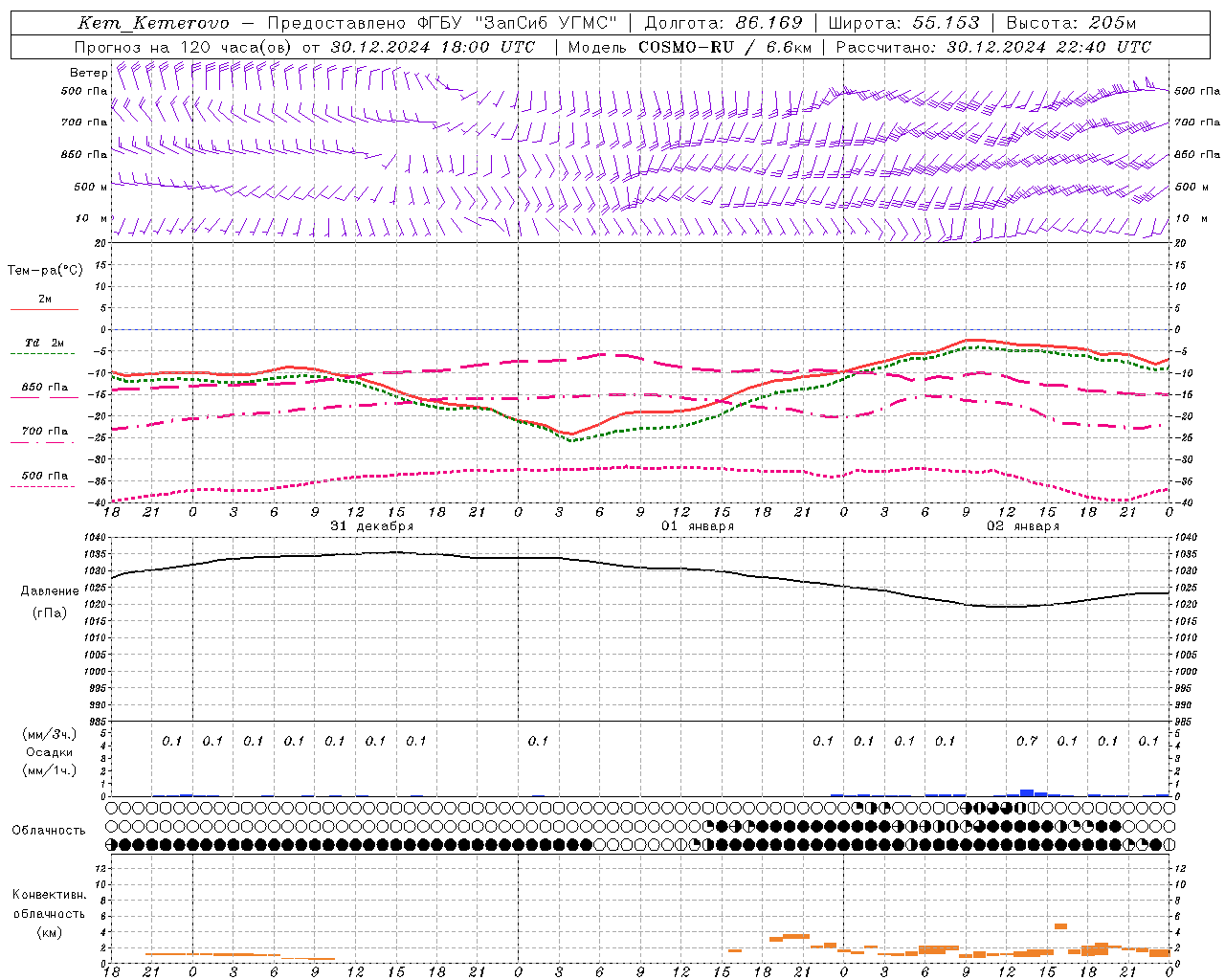The width and height of the screenshot is (1225, 980).
Task: Click the 'Конвективн.' convective label
Action: pyautogui.click(x=49, y=895)
